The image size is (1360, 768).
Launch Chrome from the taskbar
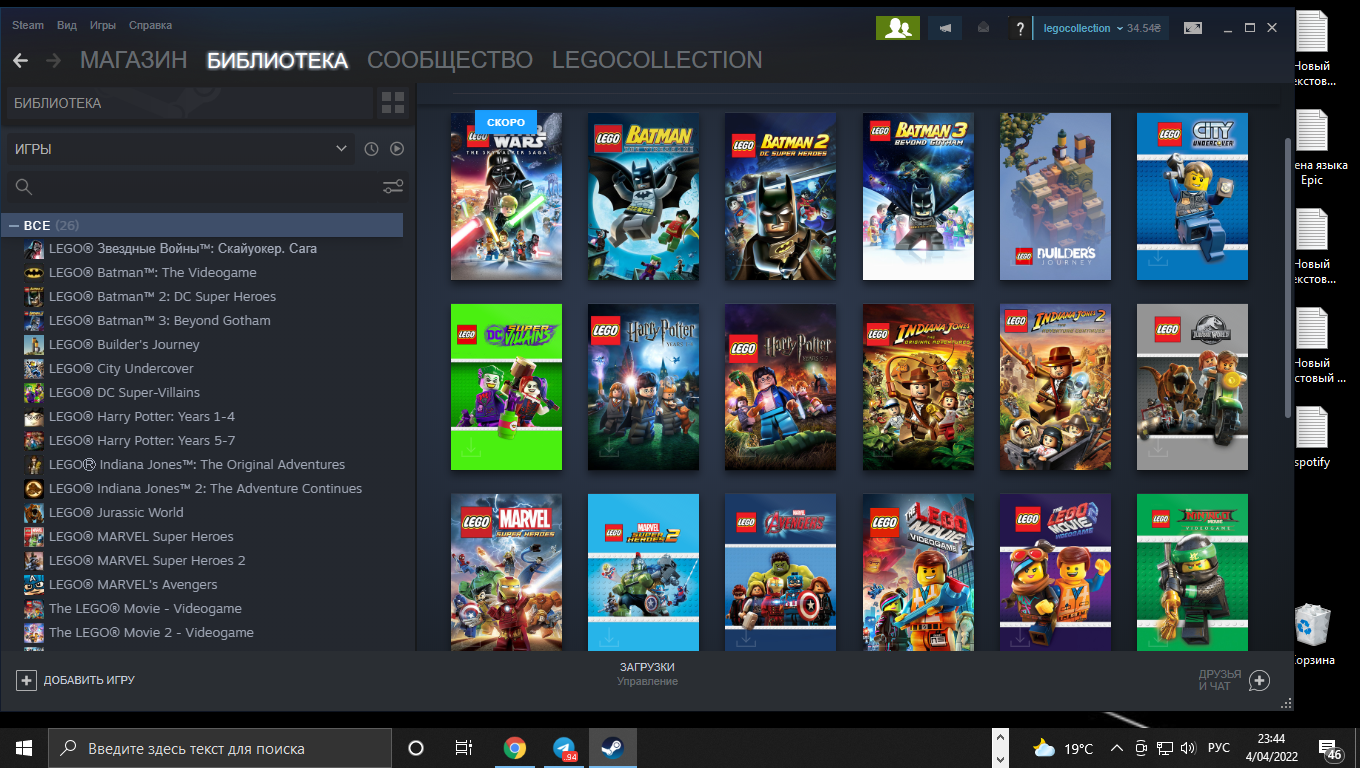click(x=515, y=748)
